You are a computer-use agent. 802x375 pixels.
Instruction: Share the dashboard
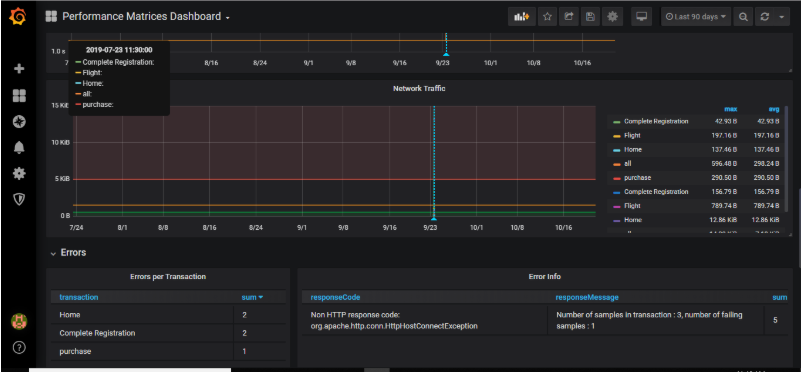[568, 16]
